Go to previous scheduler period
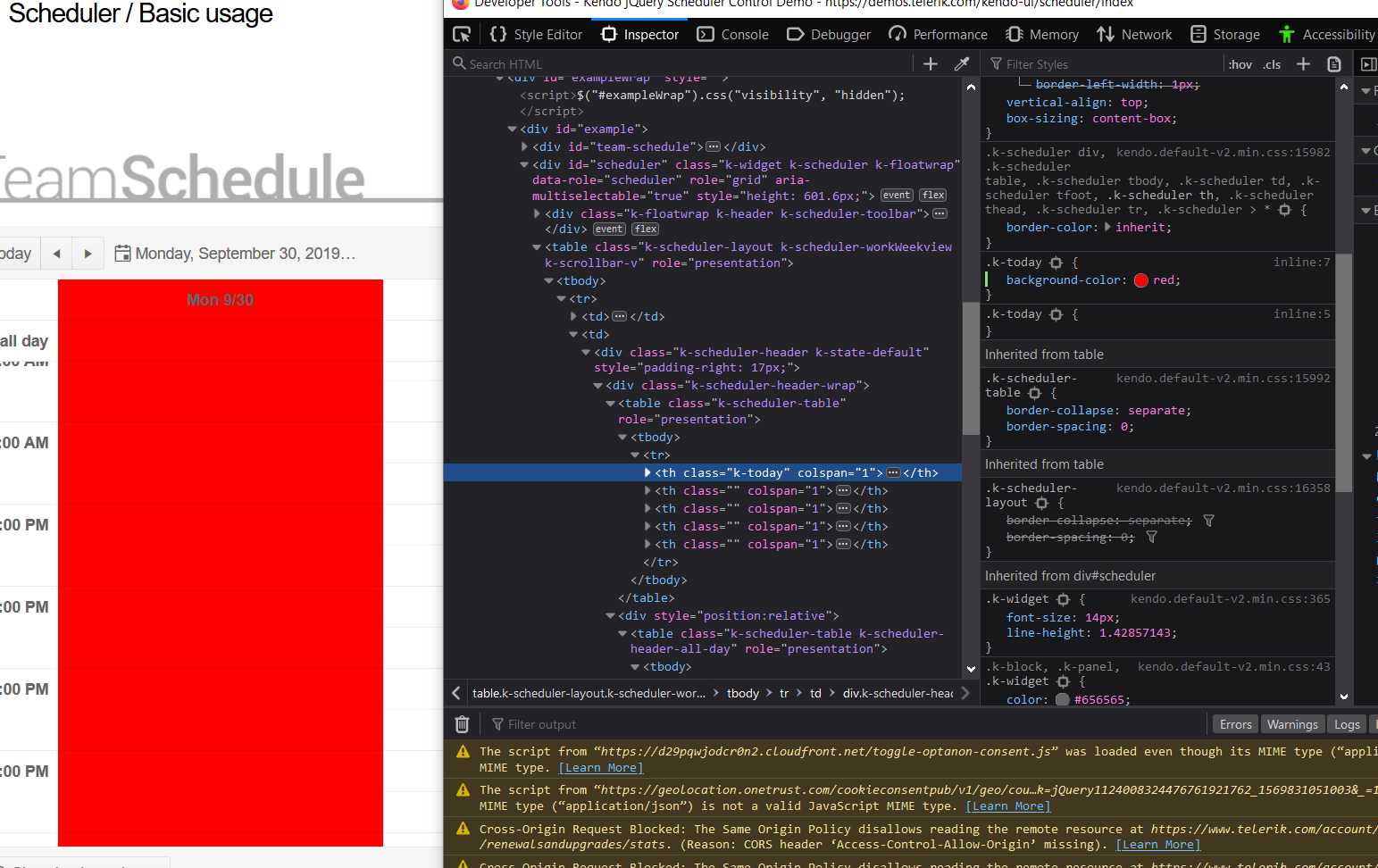Viewport: 1378px width, 868px height. (x=56, y=254)
